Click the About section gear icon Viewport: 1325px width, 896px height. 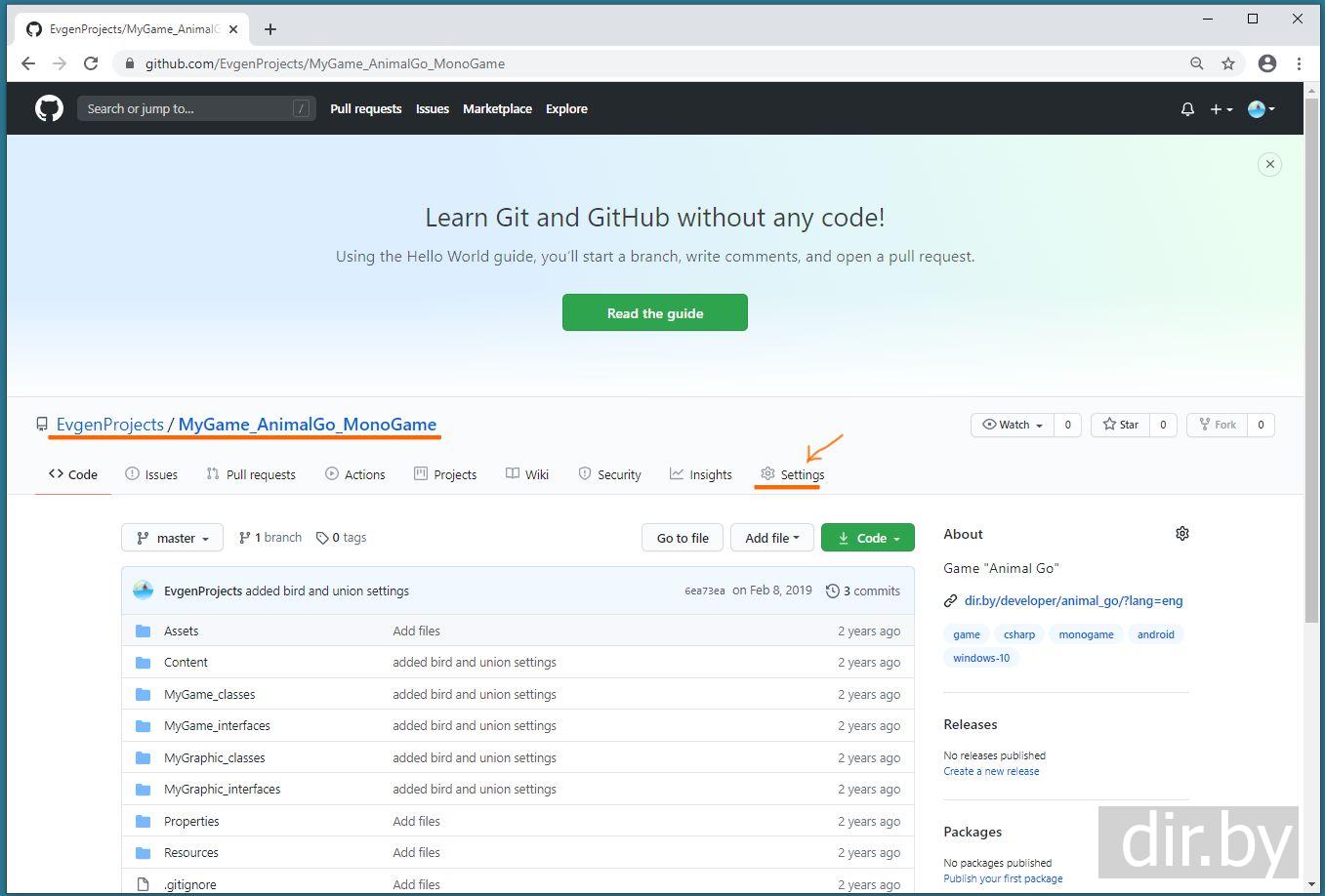tap(1181, 534)
